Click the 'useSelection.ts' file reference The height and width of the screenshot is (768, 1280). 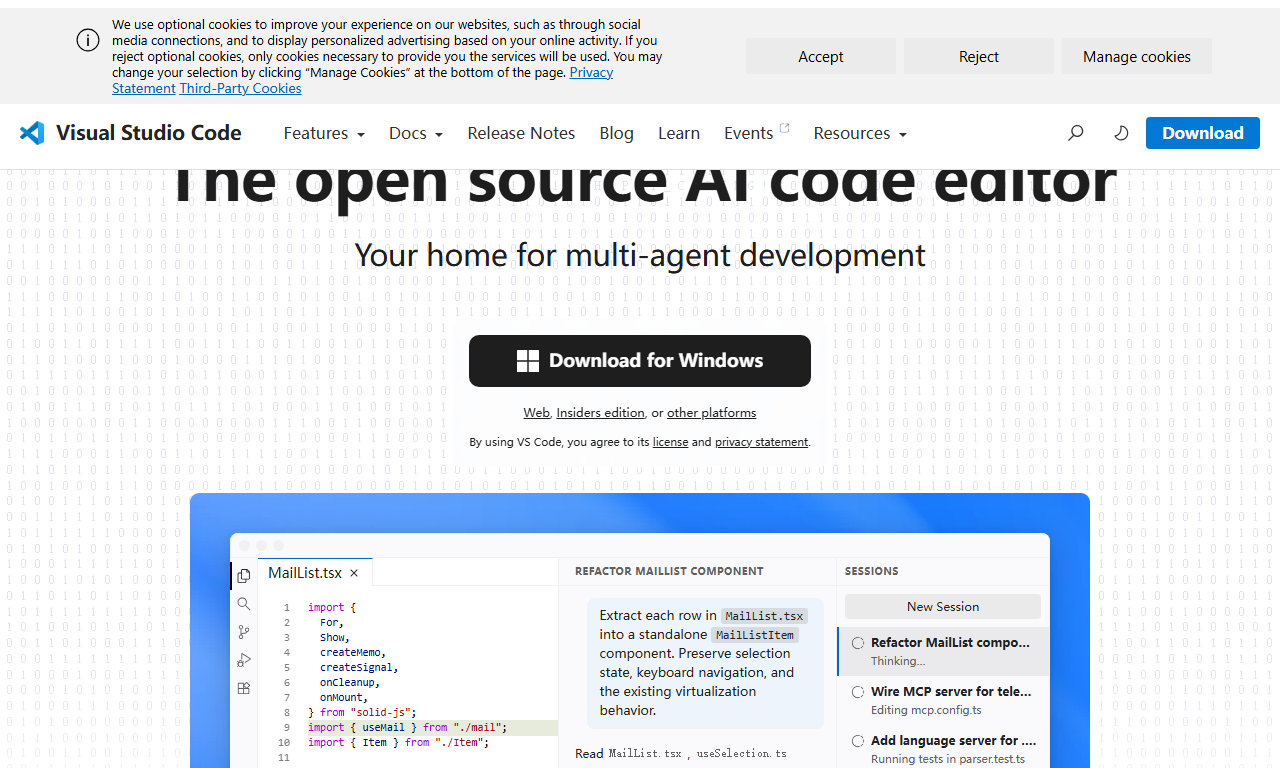[x=742, y=753]
